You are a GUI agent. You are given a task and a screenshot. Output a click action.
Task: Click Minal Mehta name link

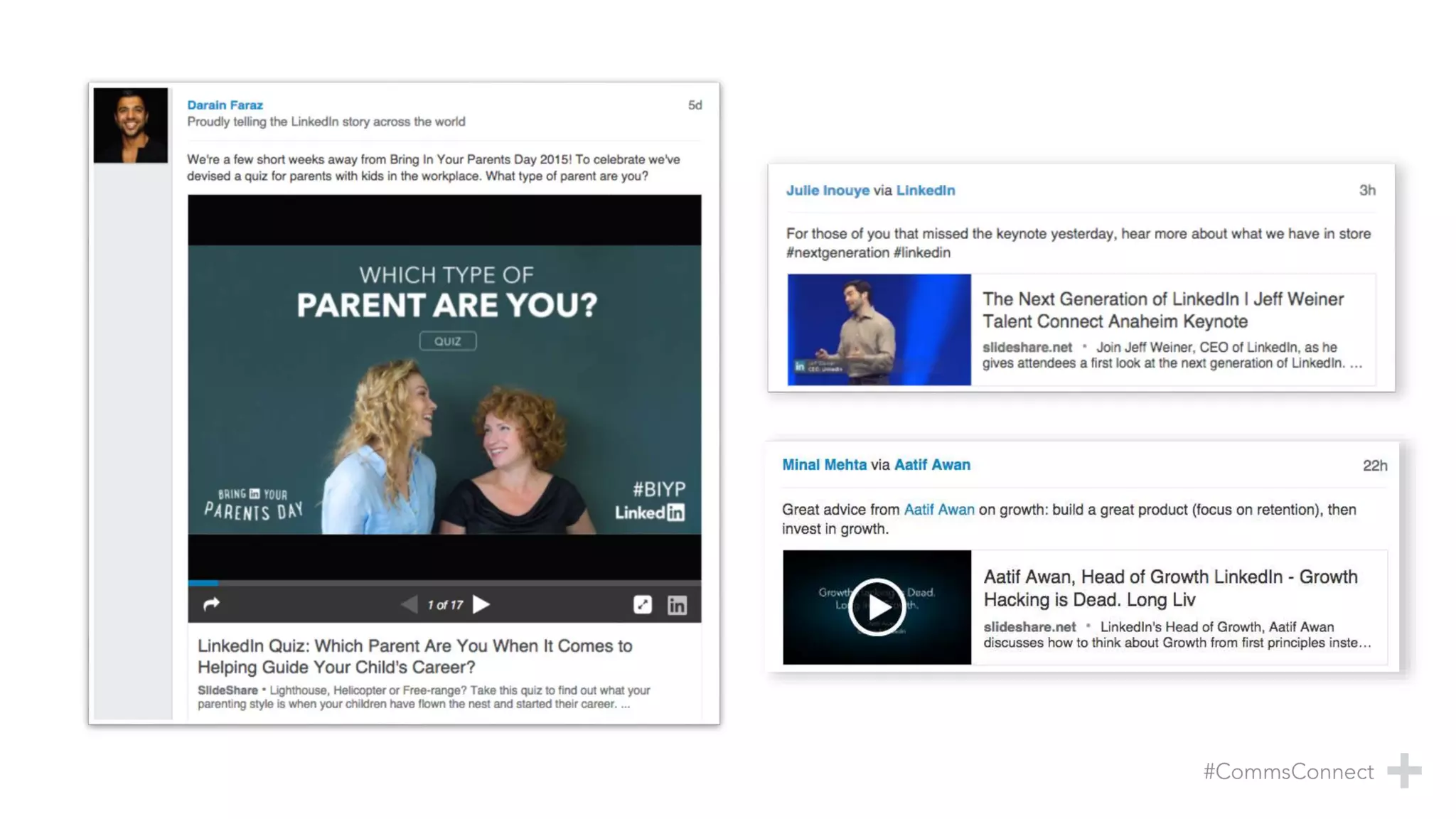[x=824, y=464]
